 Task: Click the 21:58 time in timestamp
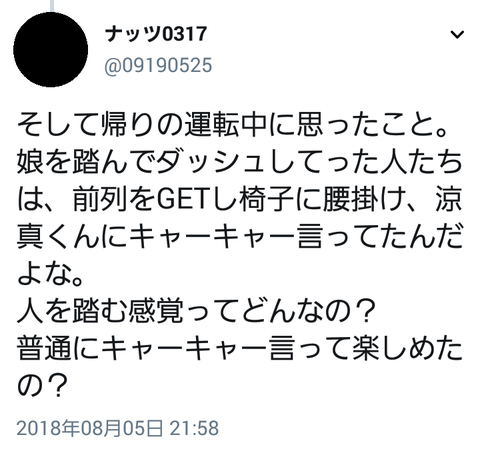(194, 428)
